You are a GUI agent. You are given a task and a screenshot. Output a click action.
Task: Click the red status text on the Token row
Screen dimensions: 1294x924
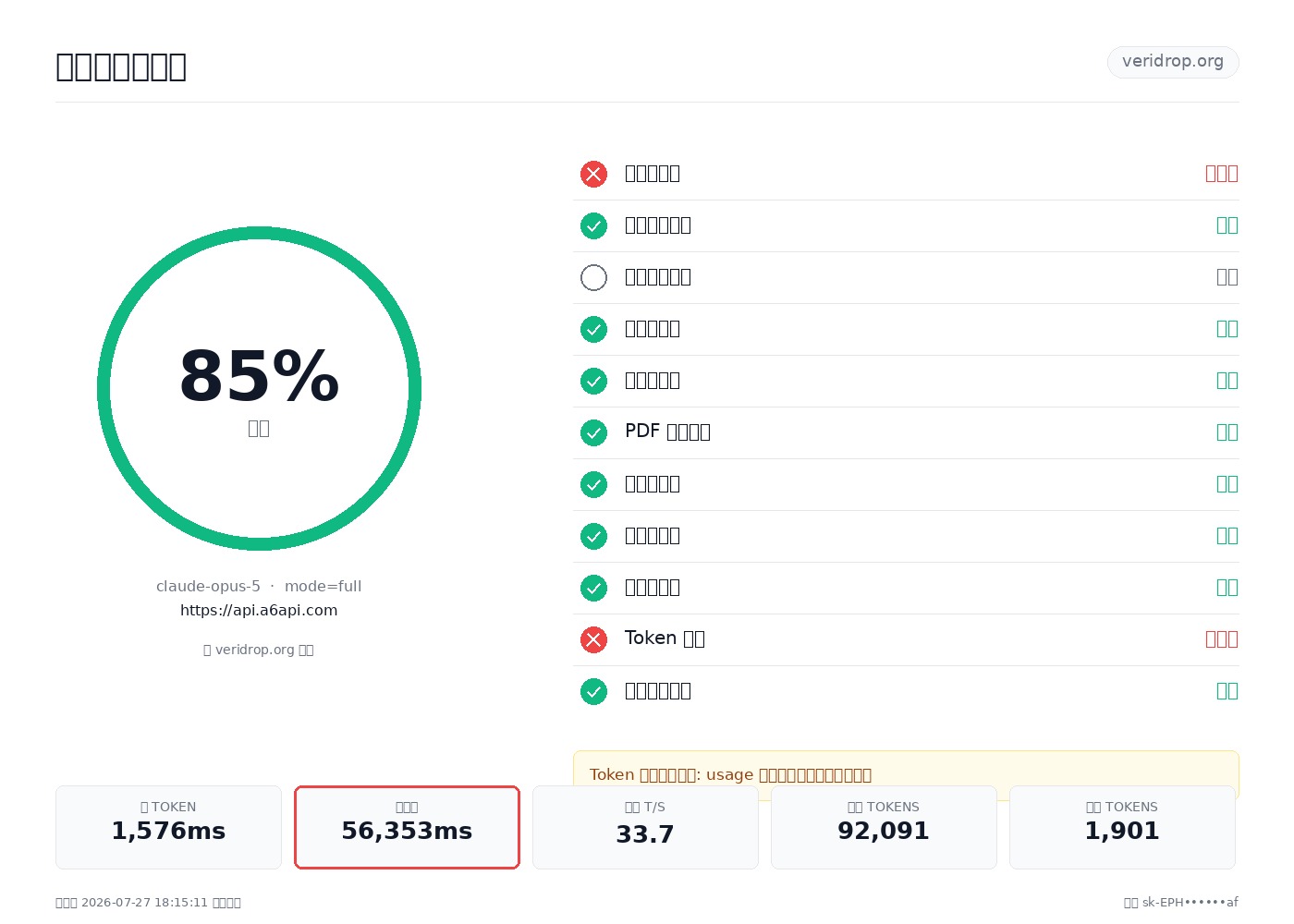pos(1222,638)
